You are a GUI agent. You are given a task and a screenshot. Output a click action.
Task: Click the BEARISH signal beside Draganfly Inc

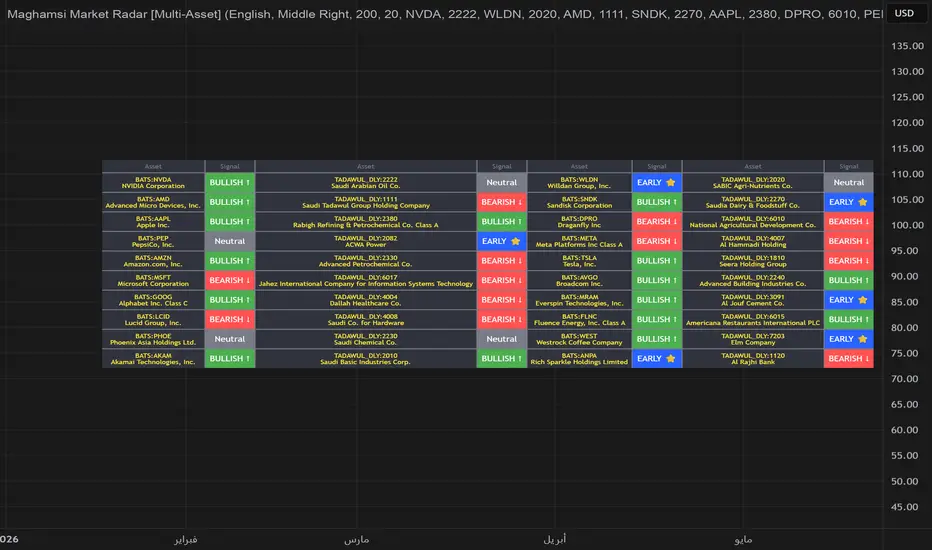[x=657, y=222]
